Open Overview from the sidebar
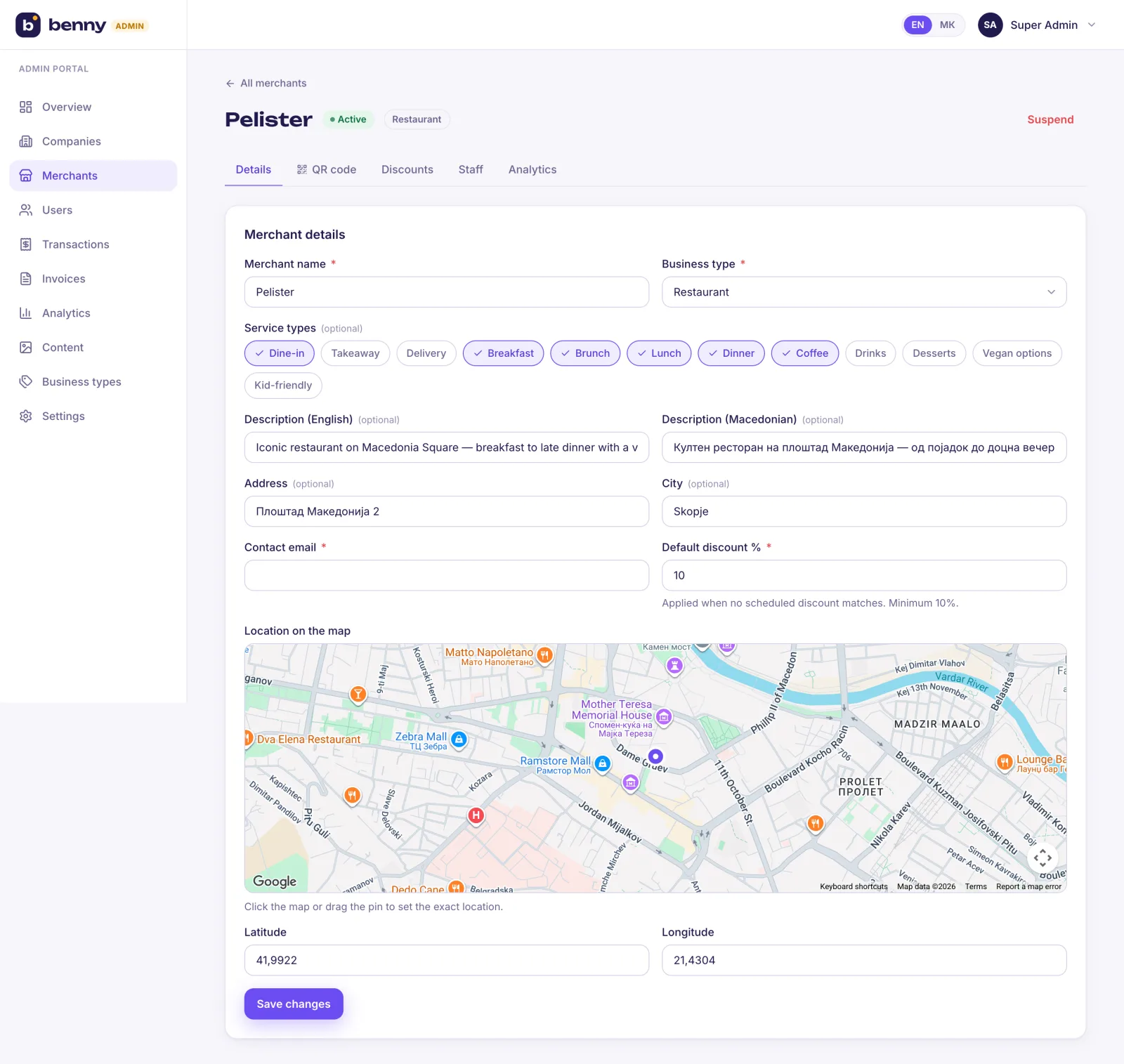 (93, 107)
